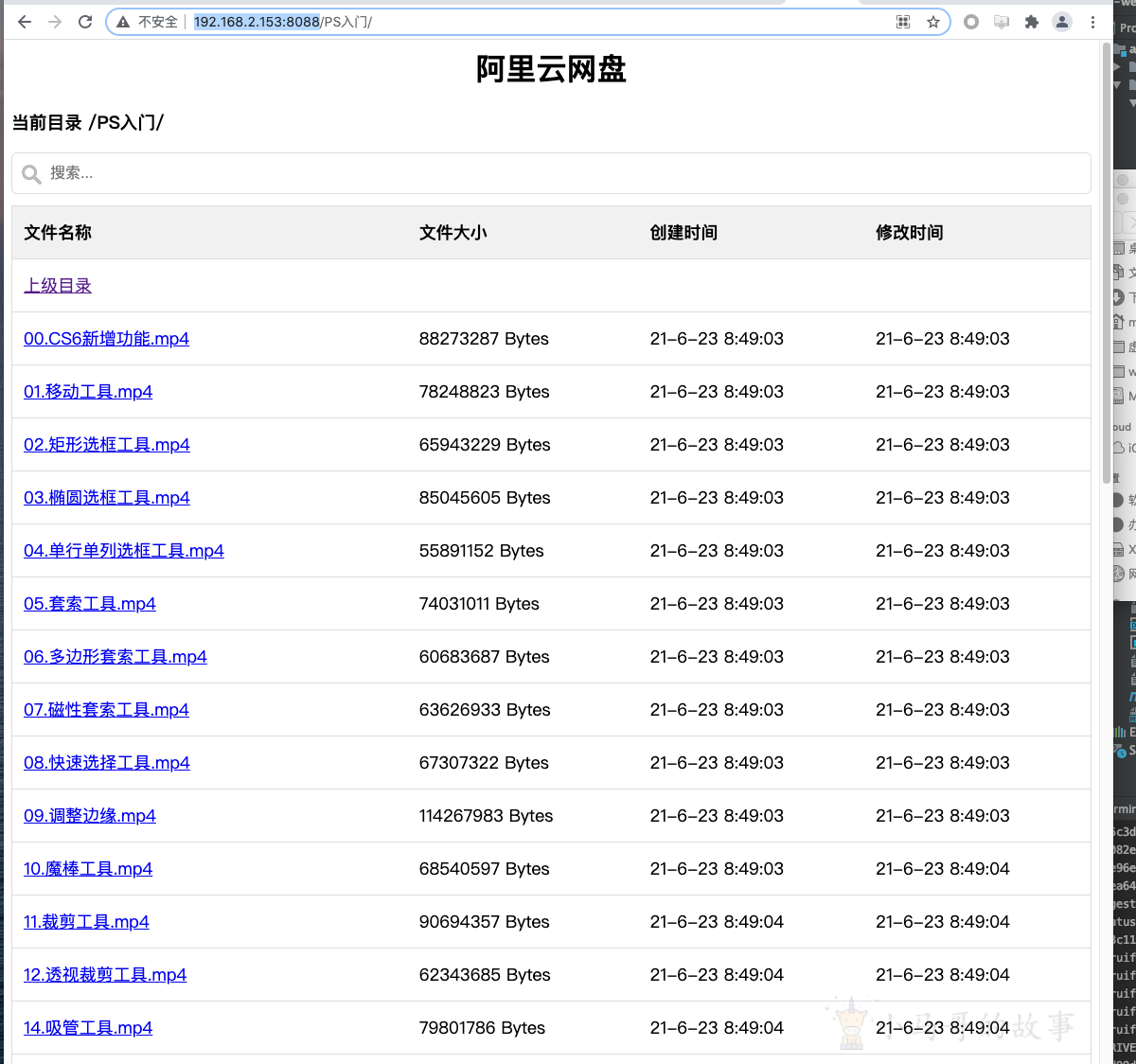This screenshot has height=1064, width=1136.
Task: Open Chrome's three-dot menu
Action: (x=1092, y=22)
